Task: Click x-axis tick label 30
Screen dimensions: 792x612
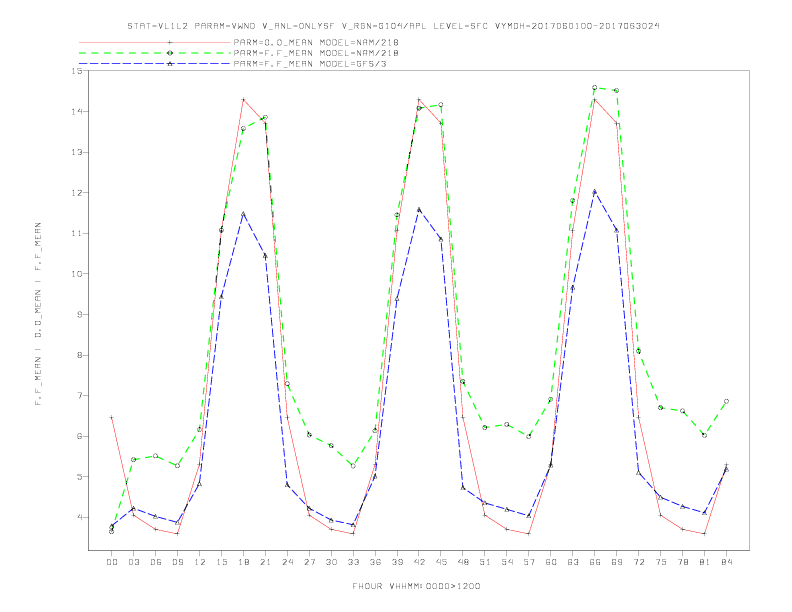Action: pos(331,562)
